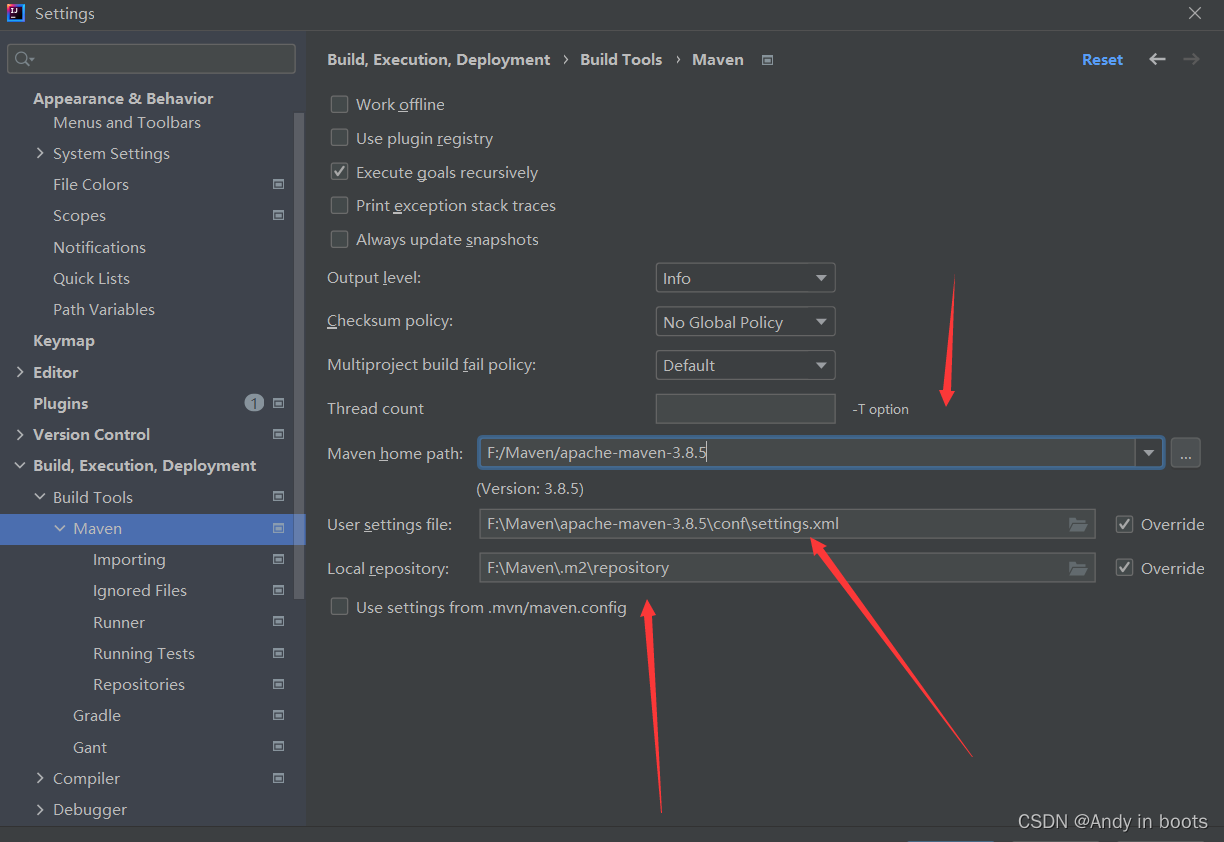Enable Work offline checkbox

[x=339, y=104]
